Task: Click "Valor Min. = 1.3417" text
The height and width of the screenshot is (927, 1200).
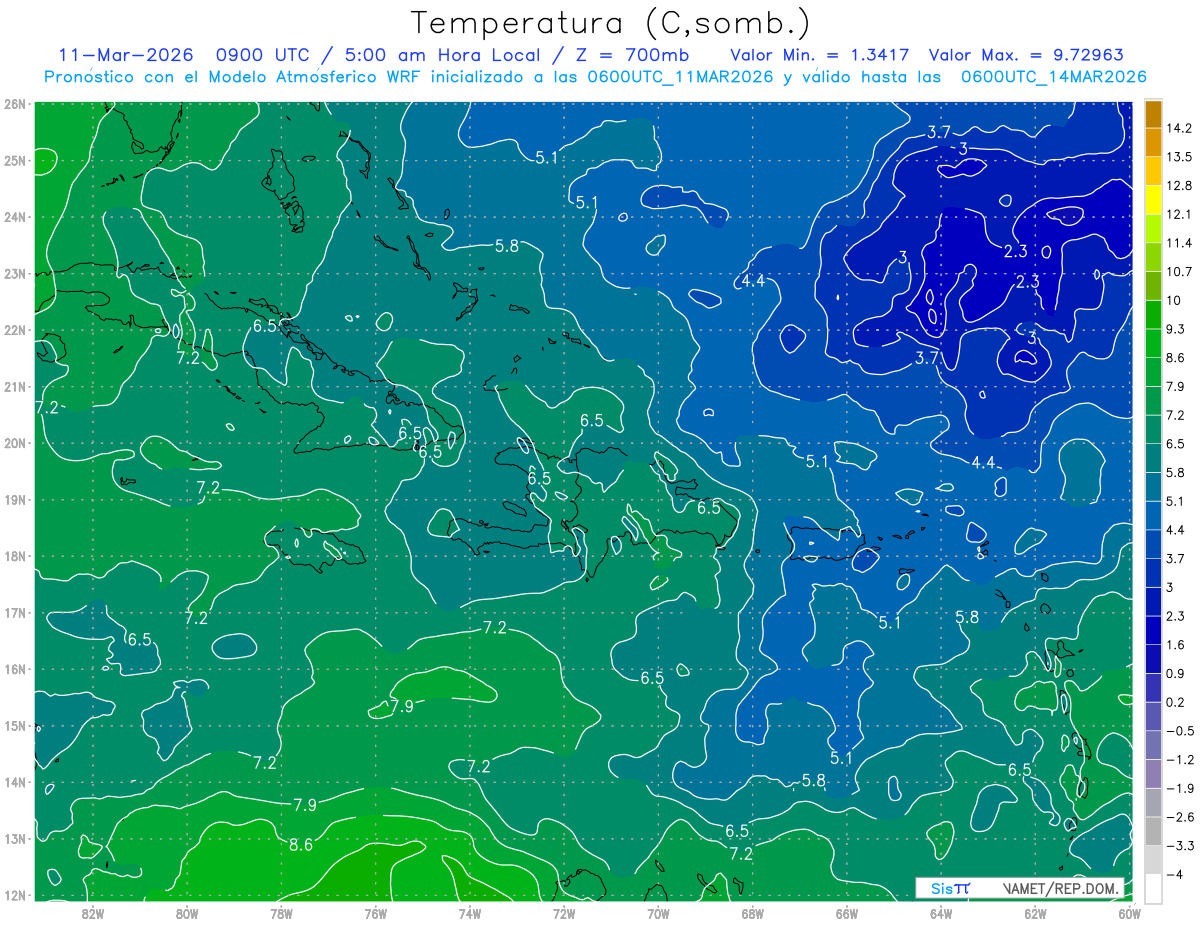Action: click(821, 55)
